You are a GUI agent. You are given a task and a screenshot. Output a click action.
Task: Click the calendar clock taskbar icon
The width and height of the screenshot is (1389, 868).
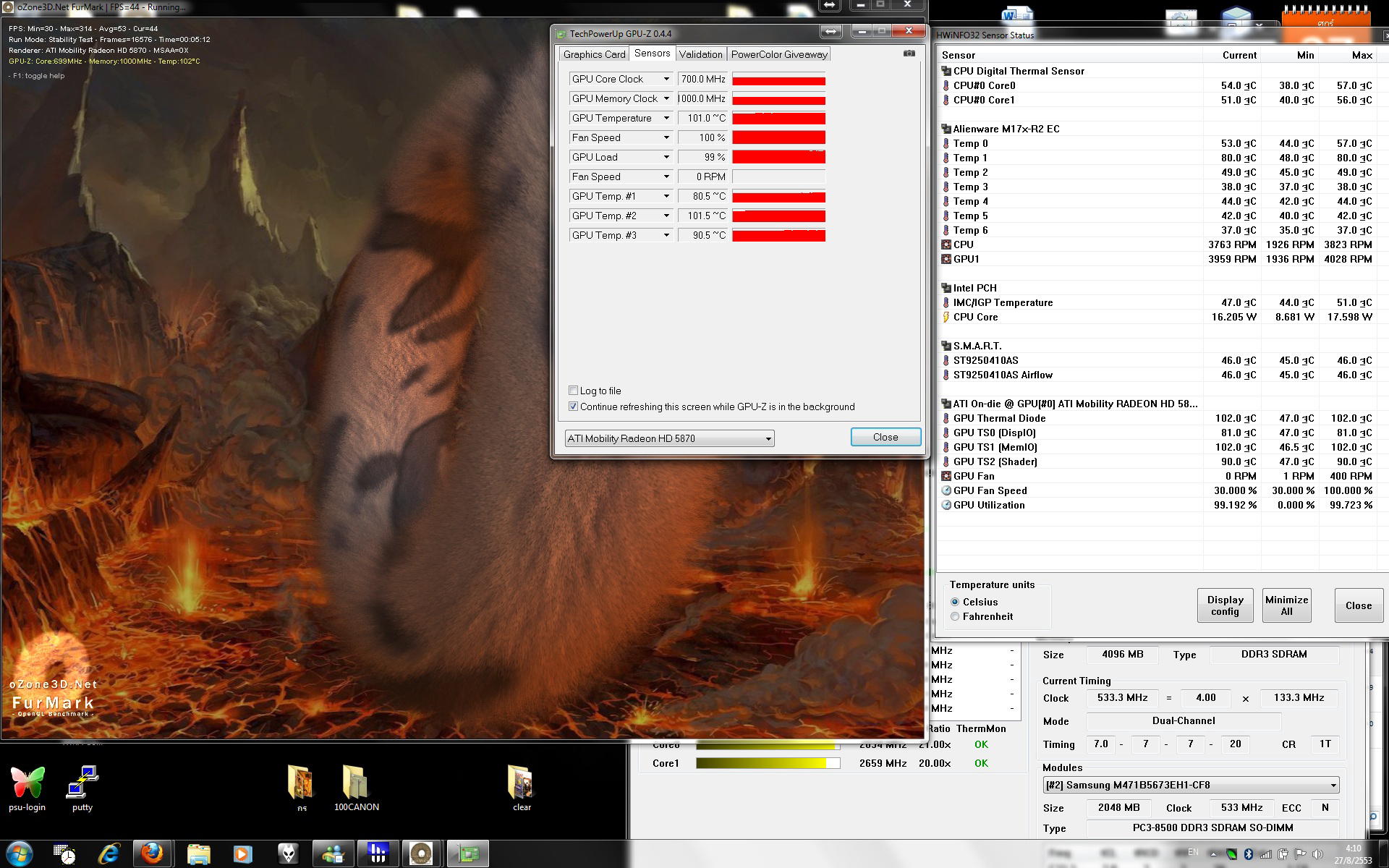point(65,854)
